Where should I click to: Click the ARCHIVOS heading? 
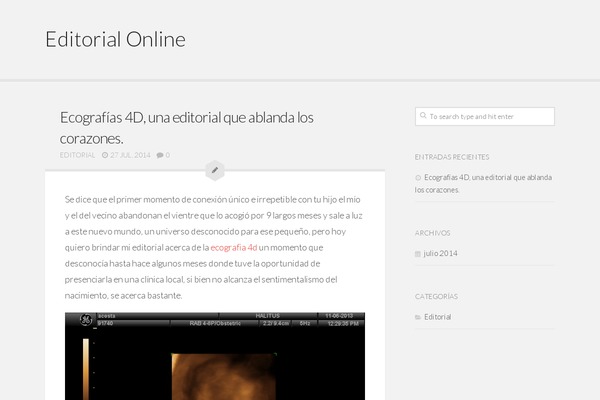click(x=432, y=233)
